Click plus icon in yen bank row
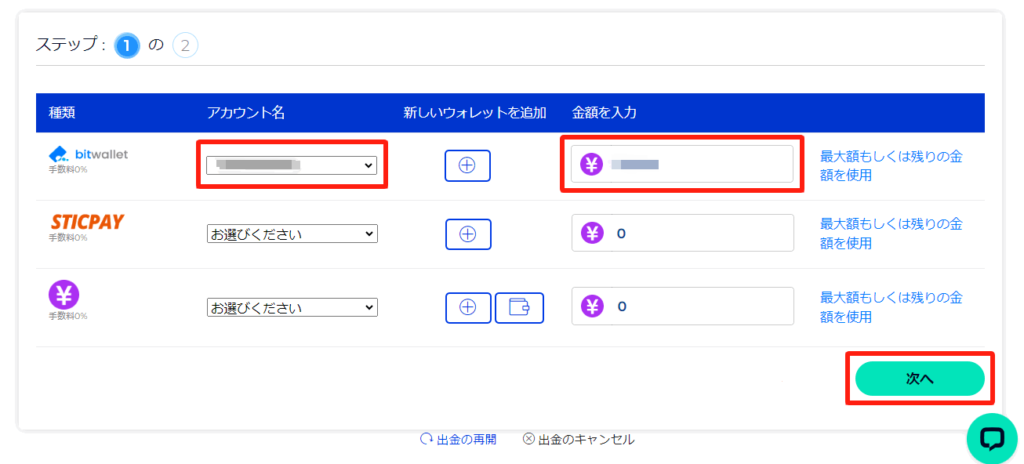 [x=467, y=307]
